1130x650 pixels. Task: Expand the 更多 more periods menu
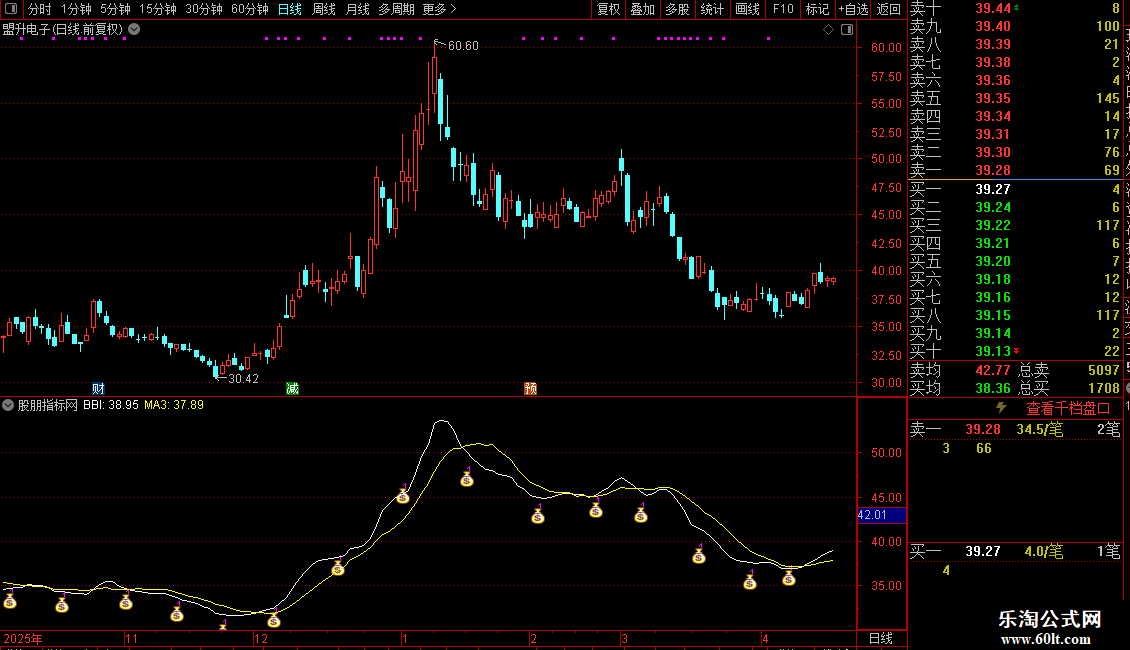(x=439, y=9)
